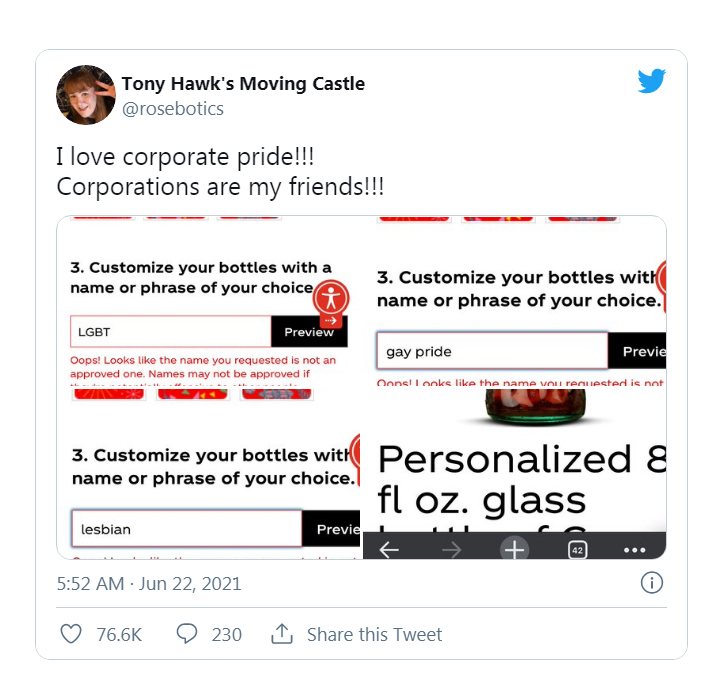Click the Twitter bird logo
Viewport: 719px width, 698px height.
pos(652,82)
